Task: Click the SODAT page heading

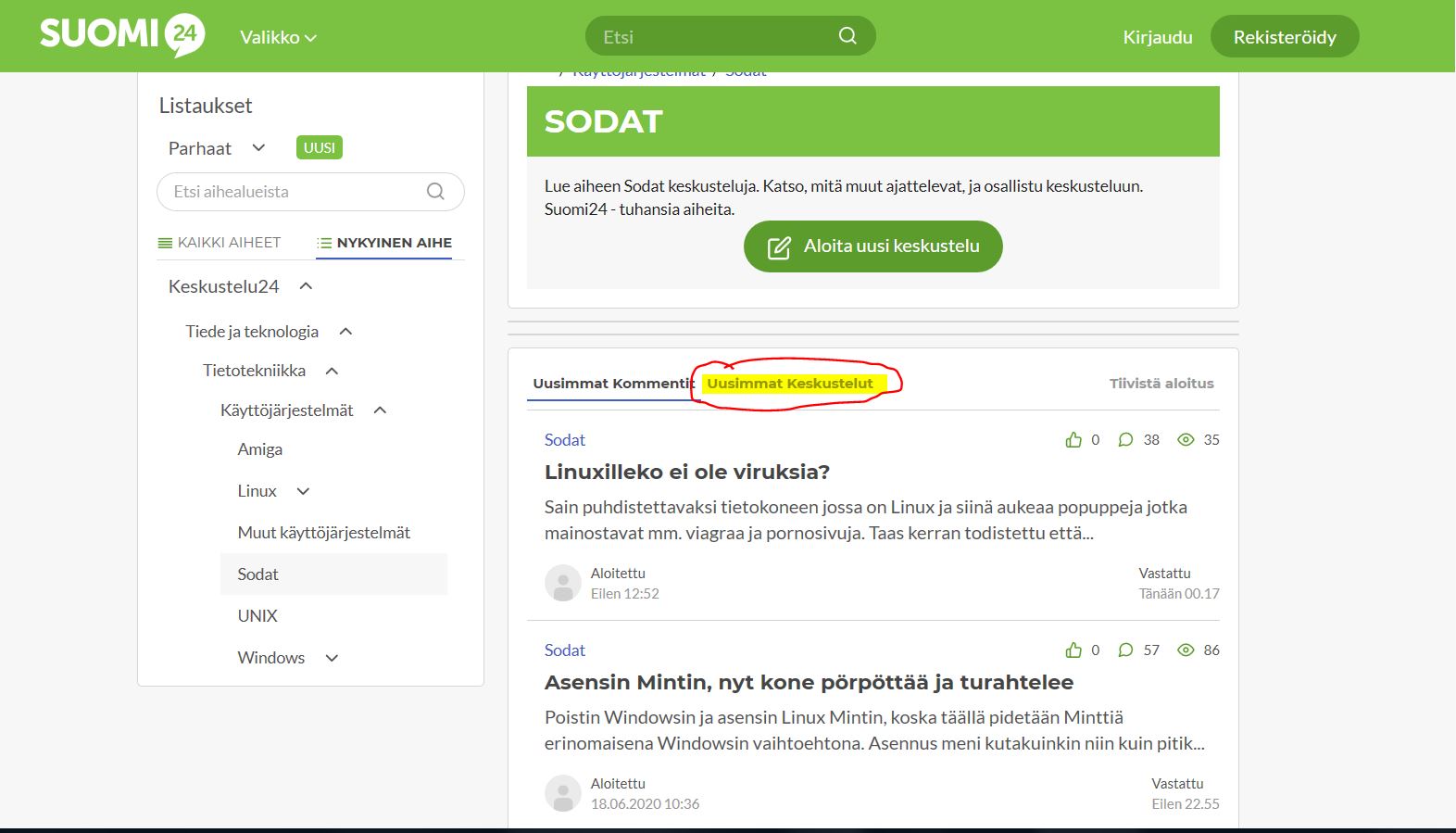Action: point(604,121)
